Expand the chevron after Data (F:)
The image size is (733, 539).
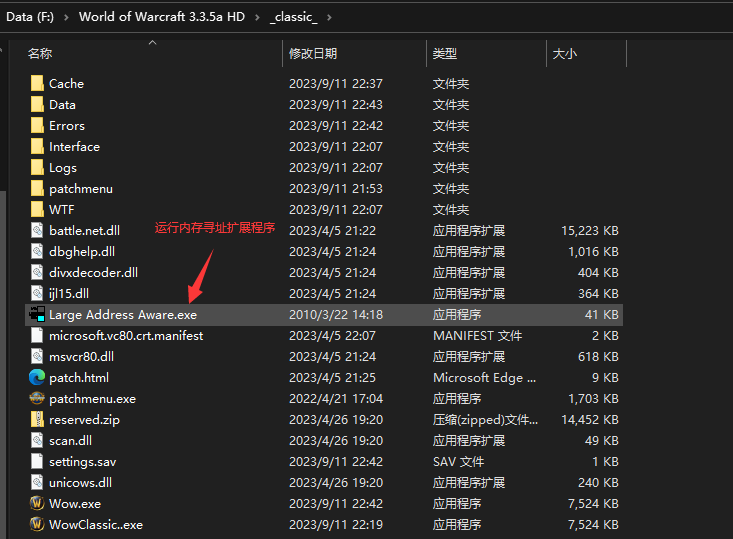(66, 17)
